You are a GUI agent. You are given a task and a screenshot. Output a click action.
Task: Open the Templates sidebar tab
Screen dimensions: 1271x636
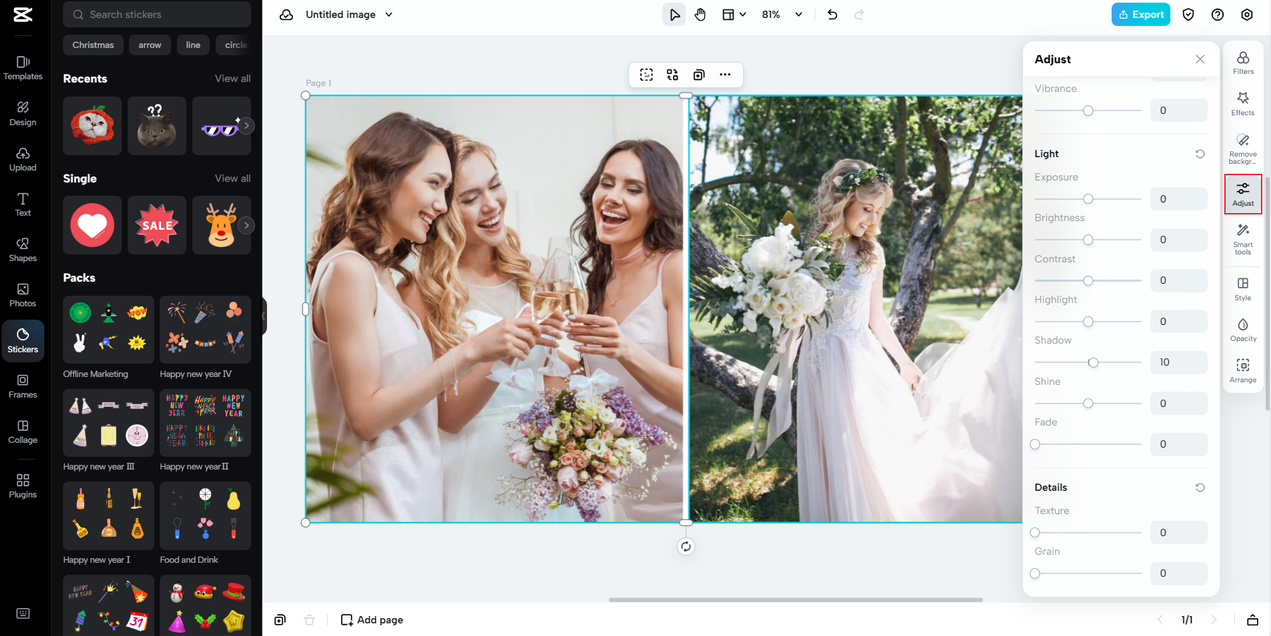(x=23, y=67)
